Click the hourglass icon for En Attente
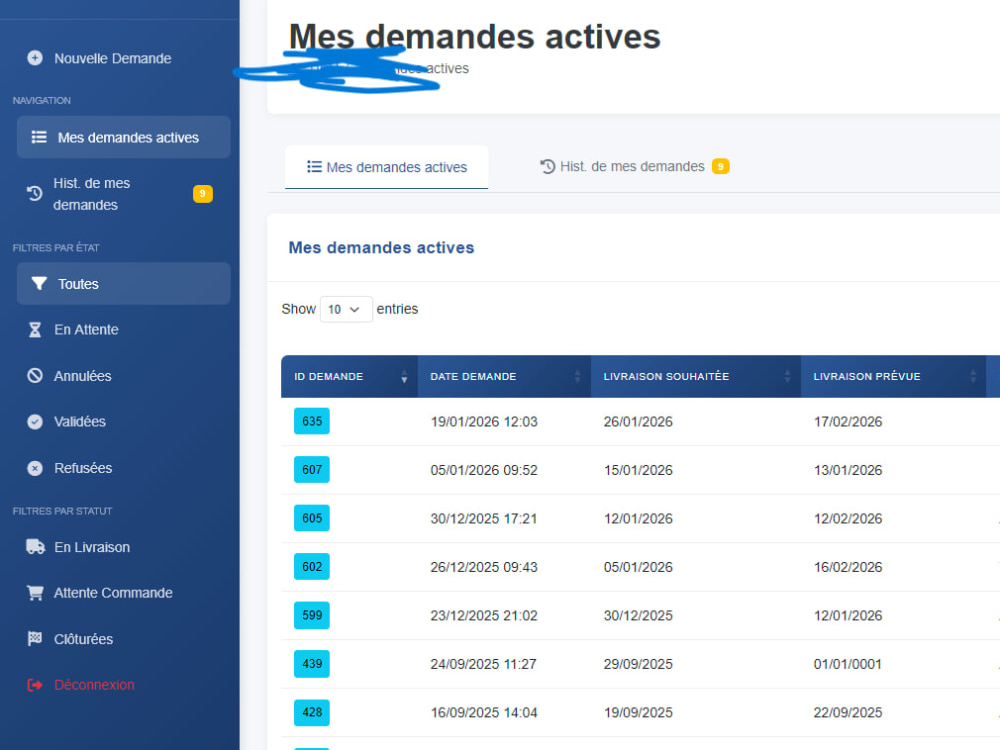Screen dimensions: 1000x750 coord(35,330)
